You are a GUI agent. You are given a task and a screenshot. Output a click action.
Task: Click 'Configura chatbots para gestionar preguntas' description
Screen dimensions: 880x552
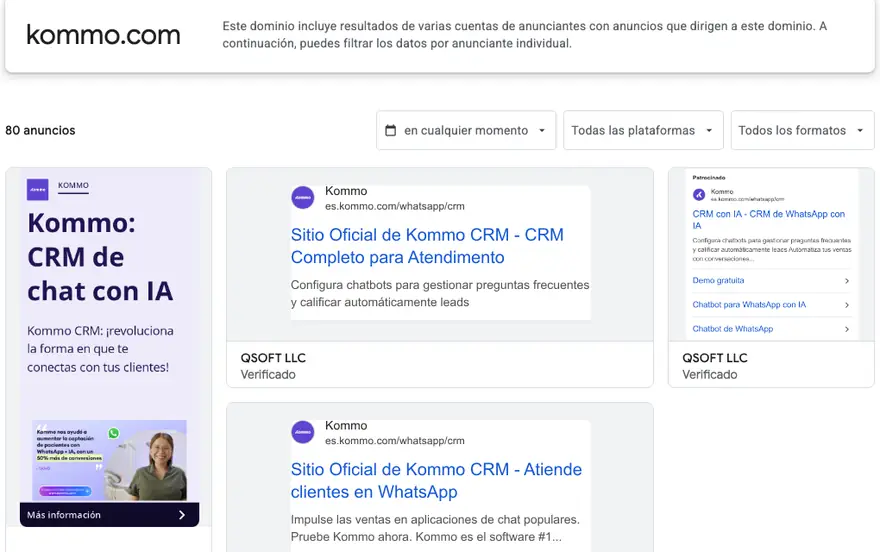440,293
